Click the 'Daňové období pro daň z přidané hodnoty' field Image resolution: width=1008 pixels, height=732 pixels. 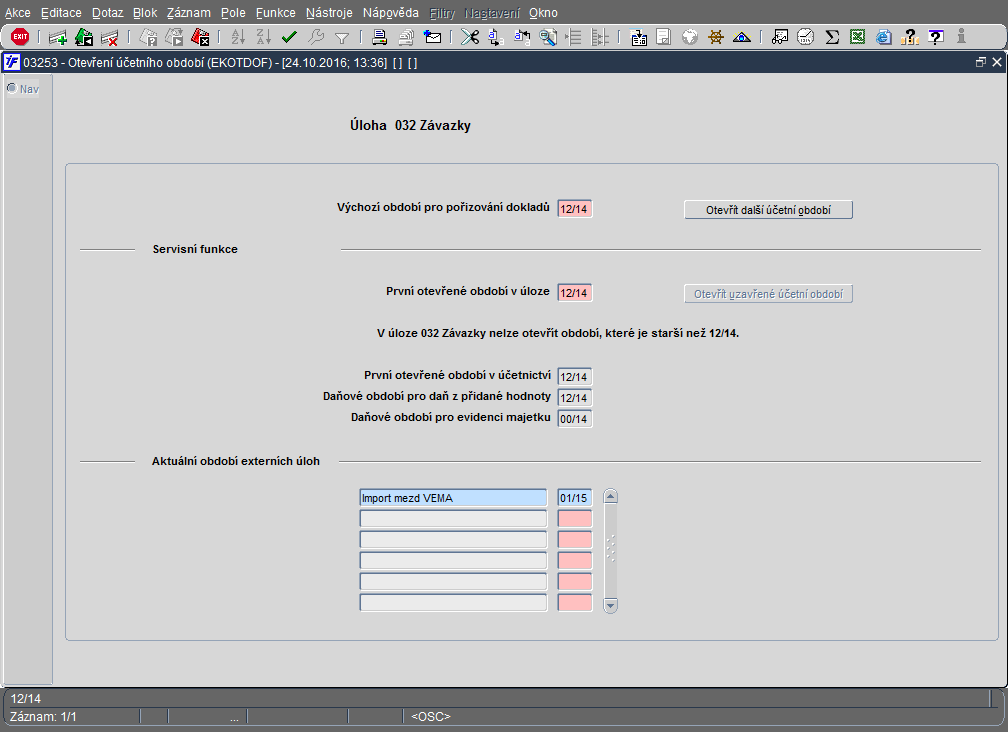[575, 398]
